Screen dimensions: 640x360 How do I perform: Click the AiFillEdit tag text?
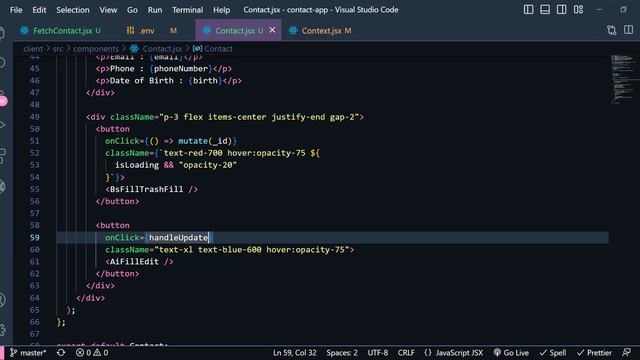click(x=134, y=262)
